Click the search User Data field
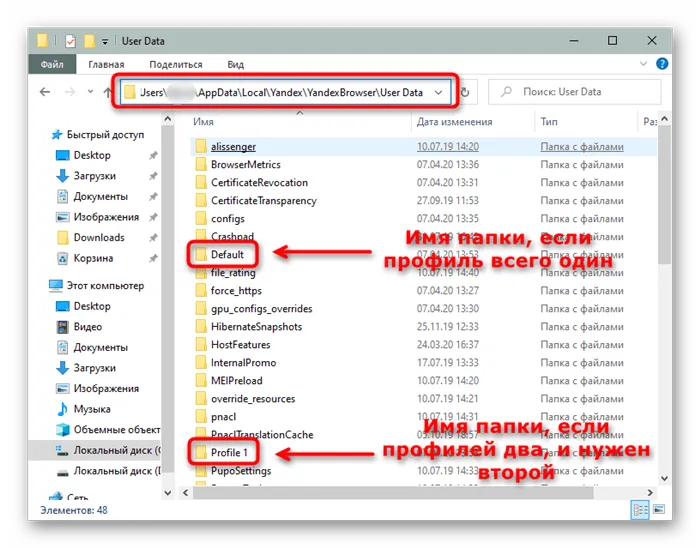 575,92
